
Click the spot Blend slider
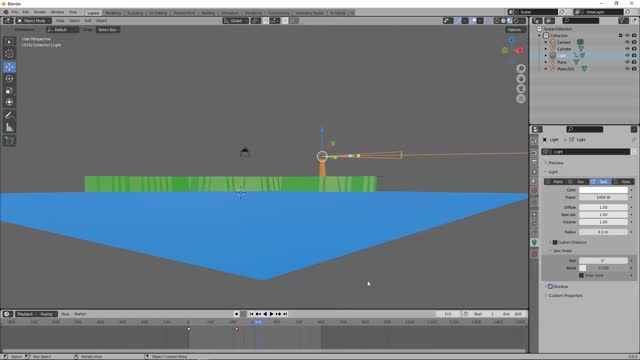click(603, 268)
